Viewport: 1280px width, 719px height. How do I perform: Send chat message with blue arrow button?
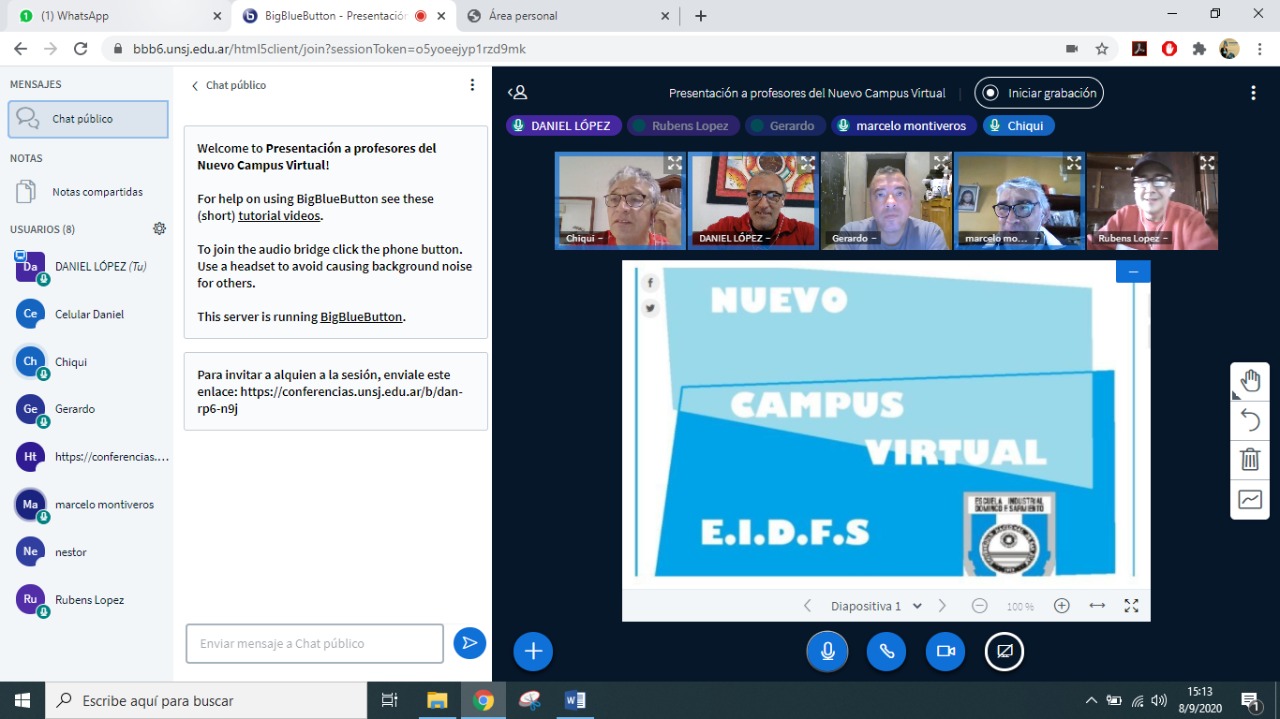pyautogui.click(x=469, y=643)
